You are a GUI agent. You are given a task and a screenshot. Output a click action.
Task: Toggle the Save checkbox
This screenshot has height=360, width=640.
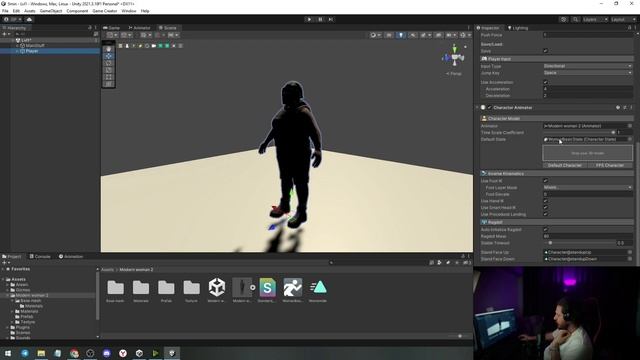545,51
